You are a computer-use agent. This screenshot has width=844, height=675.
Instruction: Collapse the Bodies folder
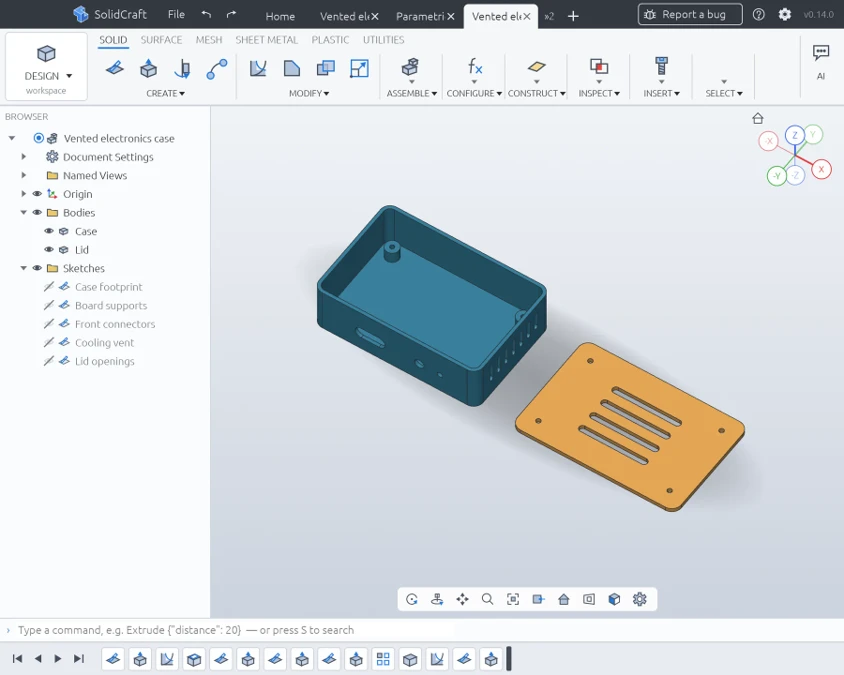pyautogui.click(x=24, y=213)
